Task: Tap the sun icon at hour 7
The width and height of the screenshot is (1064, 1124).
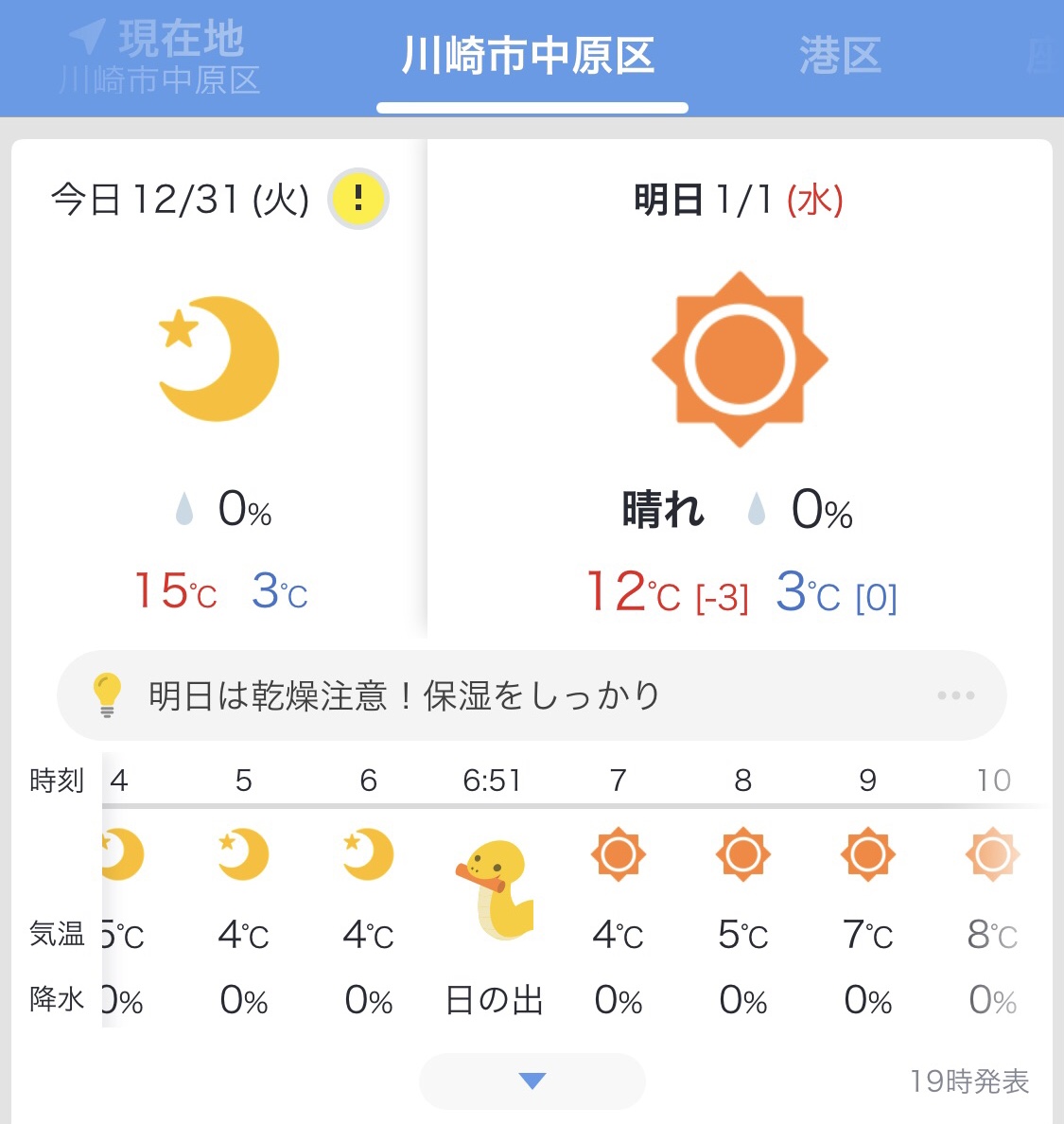Action: (619, 854)
